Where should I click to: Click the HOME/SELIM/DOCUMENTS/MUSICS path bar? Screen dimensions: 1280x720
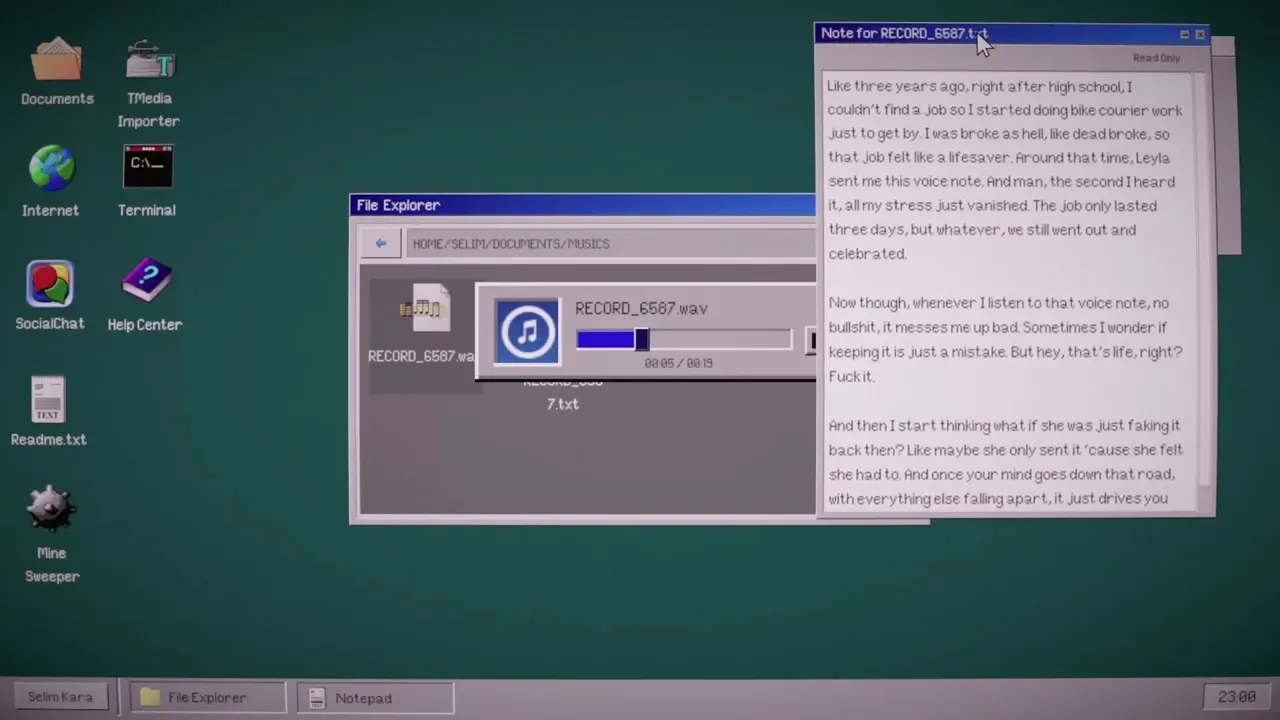pos(612,243)
